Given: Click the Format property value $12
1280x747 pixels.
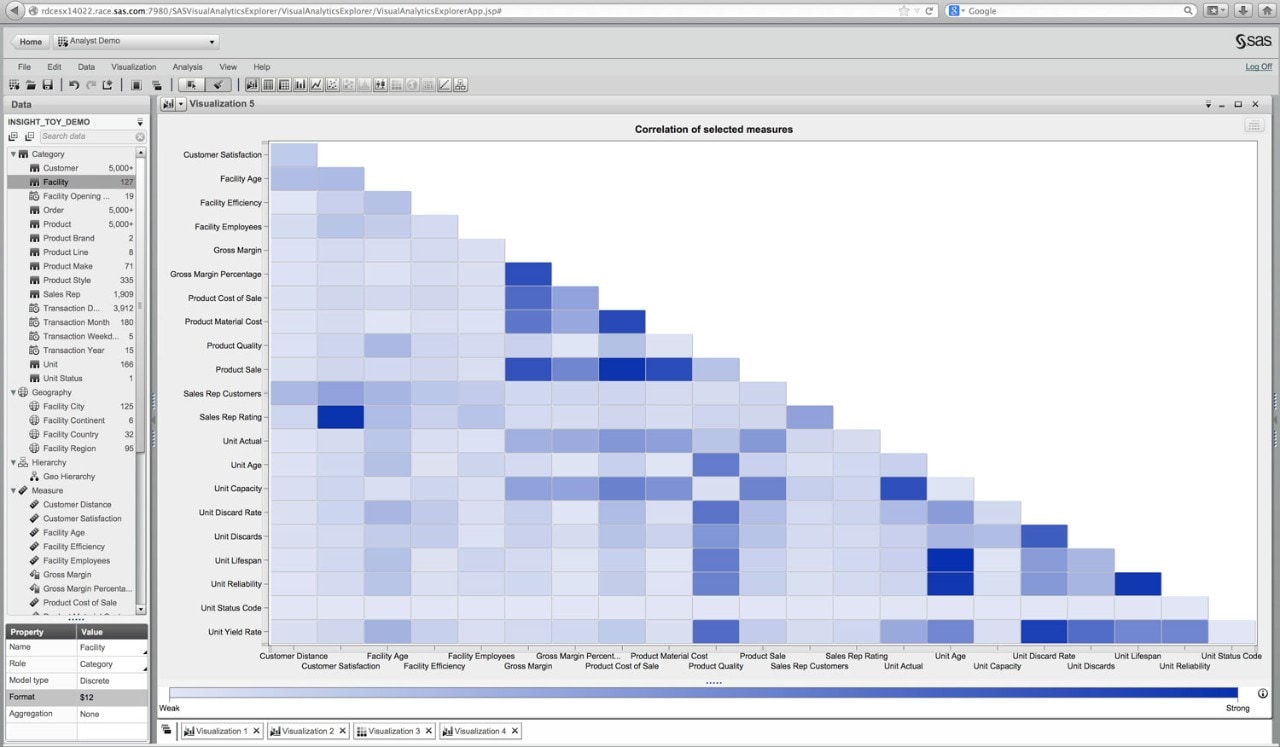Looking at the screenshot, I should pos(112,697).
